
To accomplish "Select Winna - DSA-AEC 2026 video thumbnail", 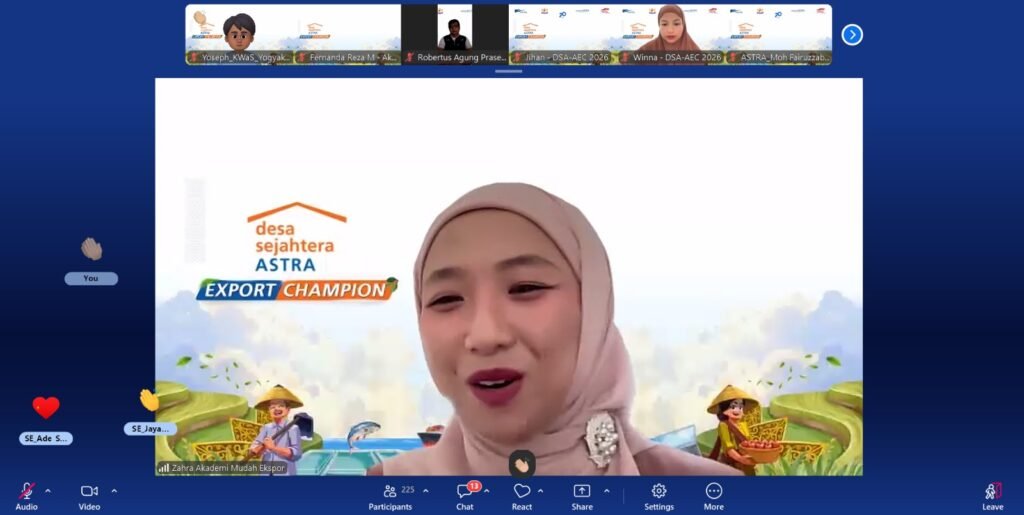I will click(671, 35).
